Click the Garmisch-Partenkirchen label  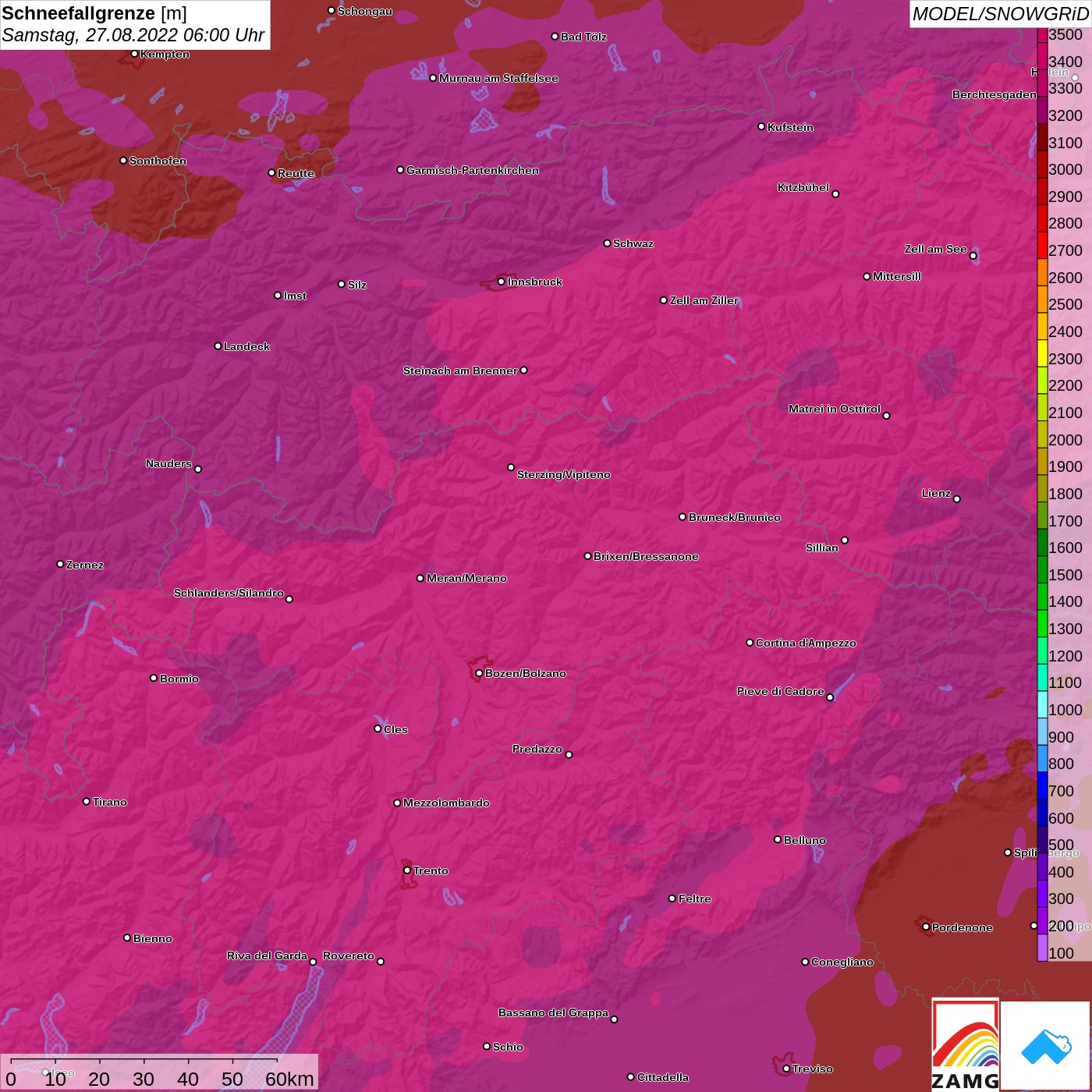click(473, 170)
